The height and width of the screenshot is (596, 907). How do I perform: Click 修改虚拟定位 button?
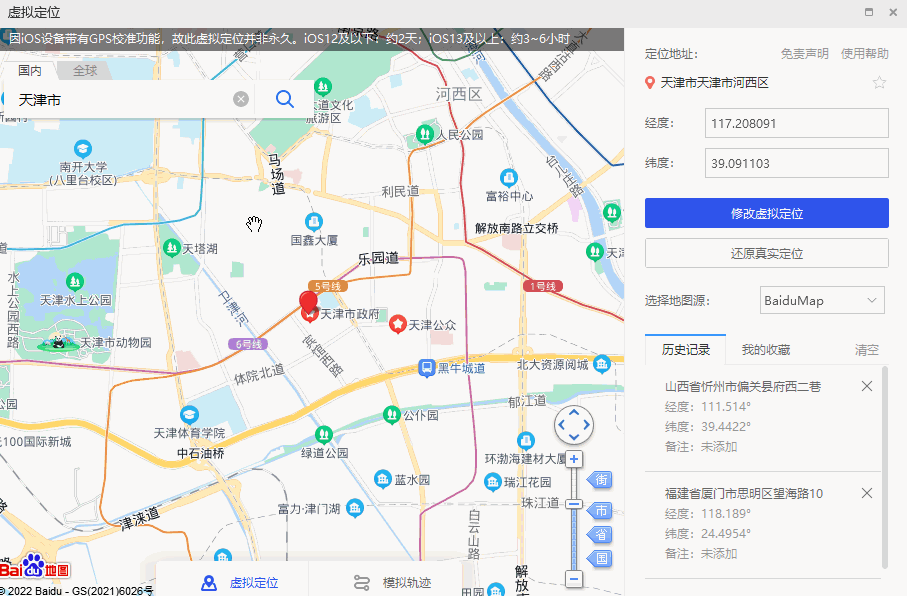[x=766, y=214]
